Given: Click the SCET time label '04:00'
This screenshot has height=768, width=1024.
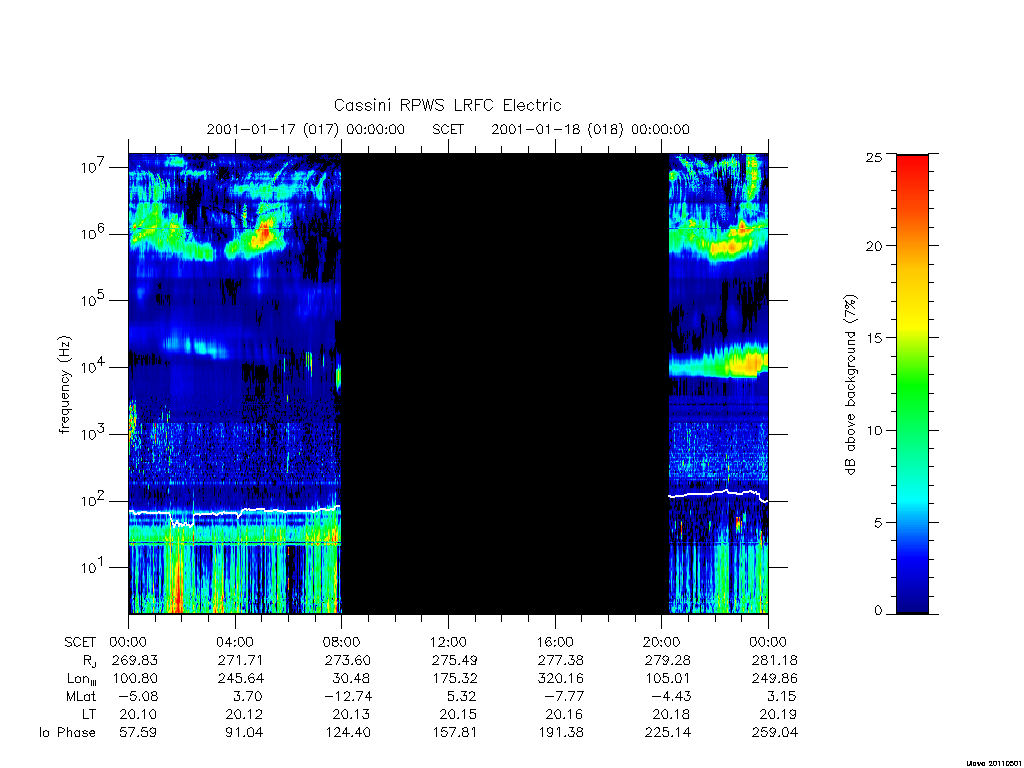Looking at the screenshot, I should tap(235, 642).
